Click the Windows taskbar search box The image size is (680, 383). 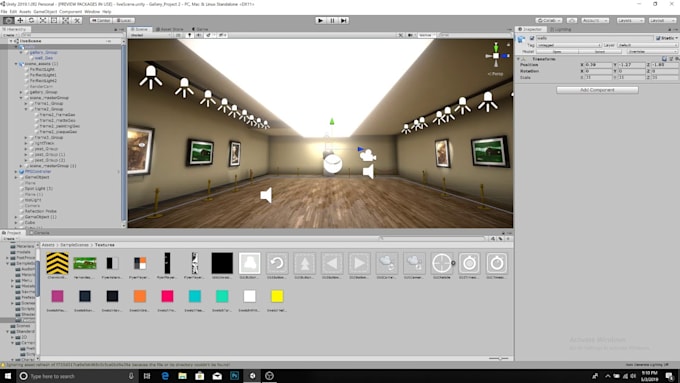pos(76,376)
